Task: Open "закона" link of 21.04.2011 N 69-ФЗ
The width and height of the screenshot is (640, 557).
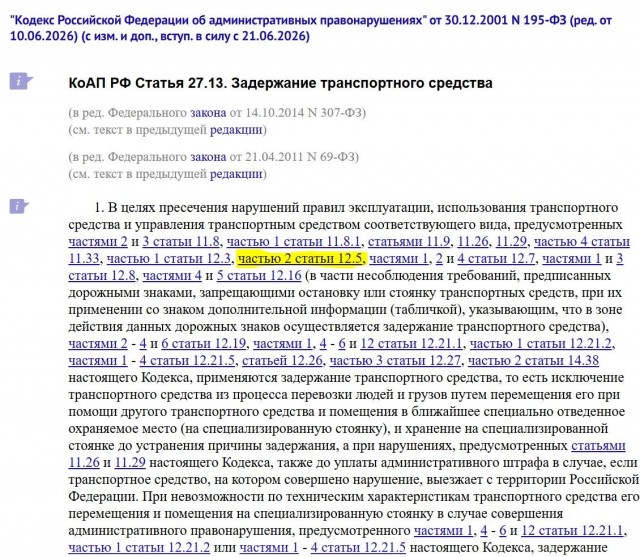Action: pyautogui.click(x=208, y=157)
